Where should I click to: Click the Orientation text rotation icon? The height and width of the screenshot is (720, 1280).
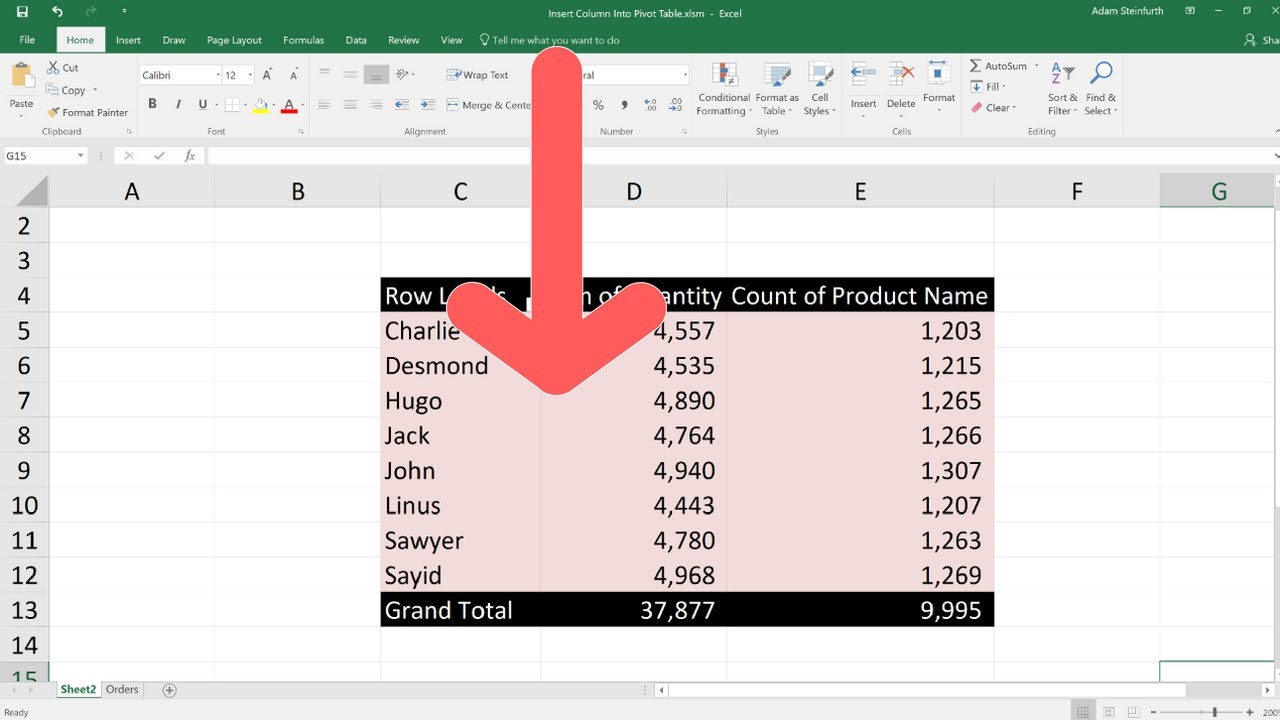point(404,74)
